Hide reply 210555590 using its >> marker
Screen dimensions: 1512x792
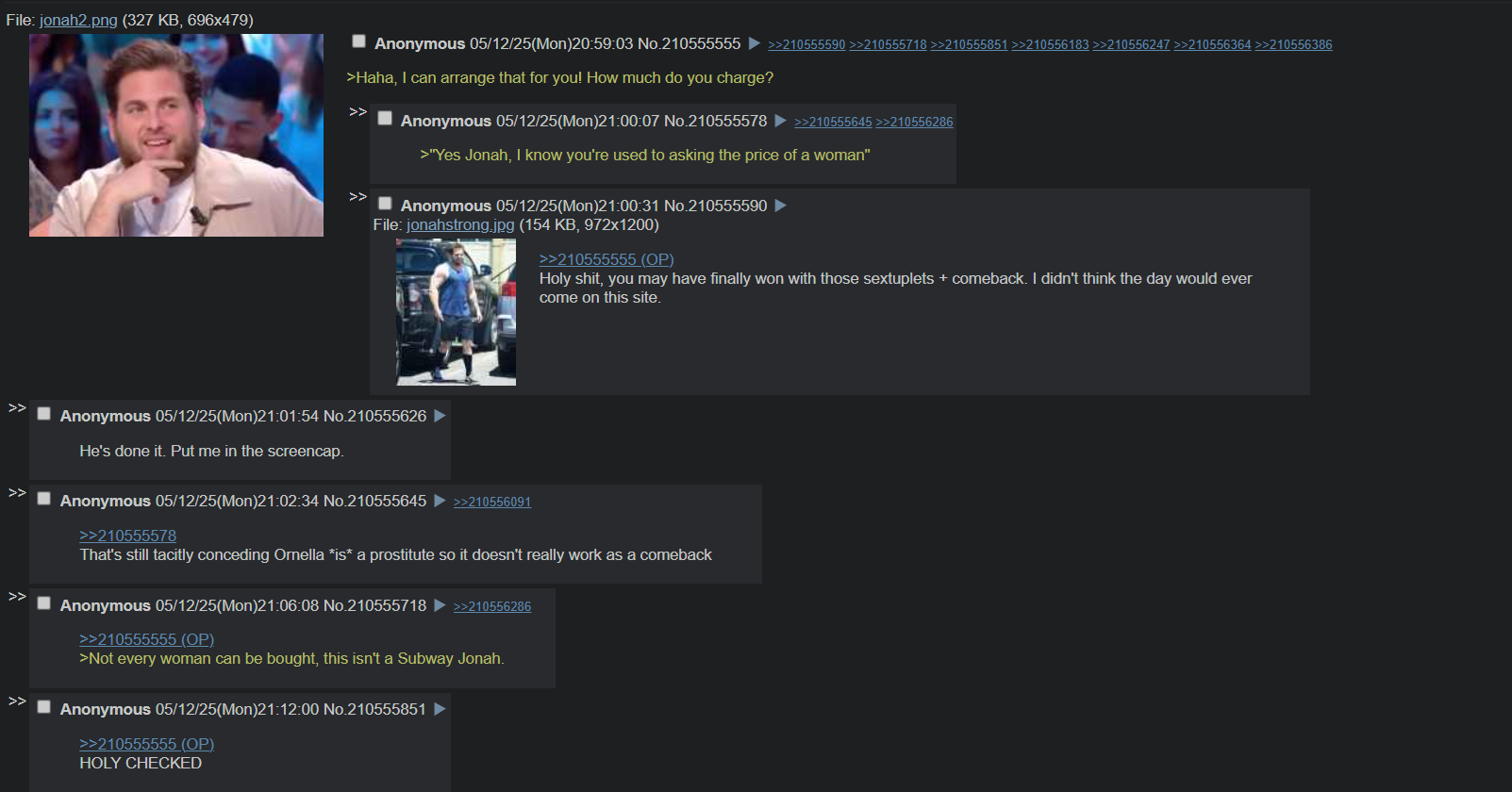[x=357, y=197]
